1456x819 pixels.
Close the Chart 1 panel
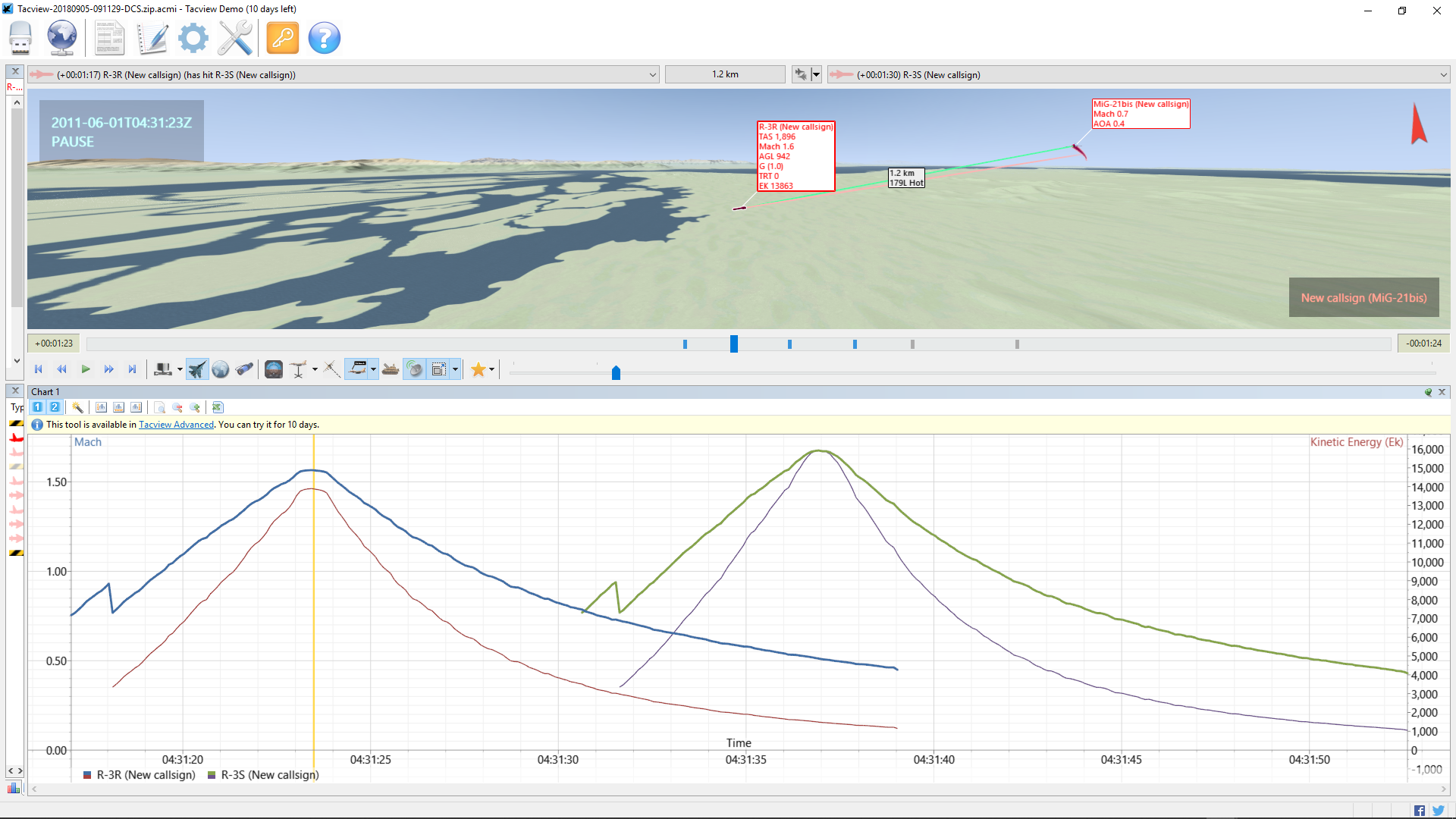point(1442,392)
